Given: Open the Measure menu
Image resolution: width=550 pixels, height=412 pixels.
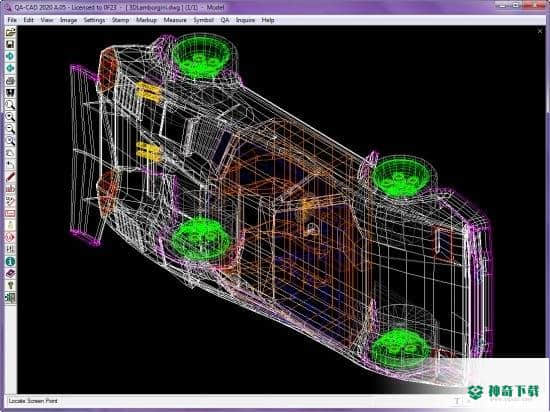Looking at the screenshot, I should [x=175, y=20].
